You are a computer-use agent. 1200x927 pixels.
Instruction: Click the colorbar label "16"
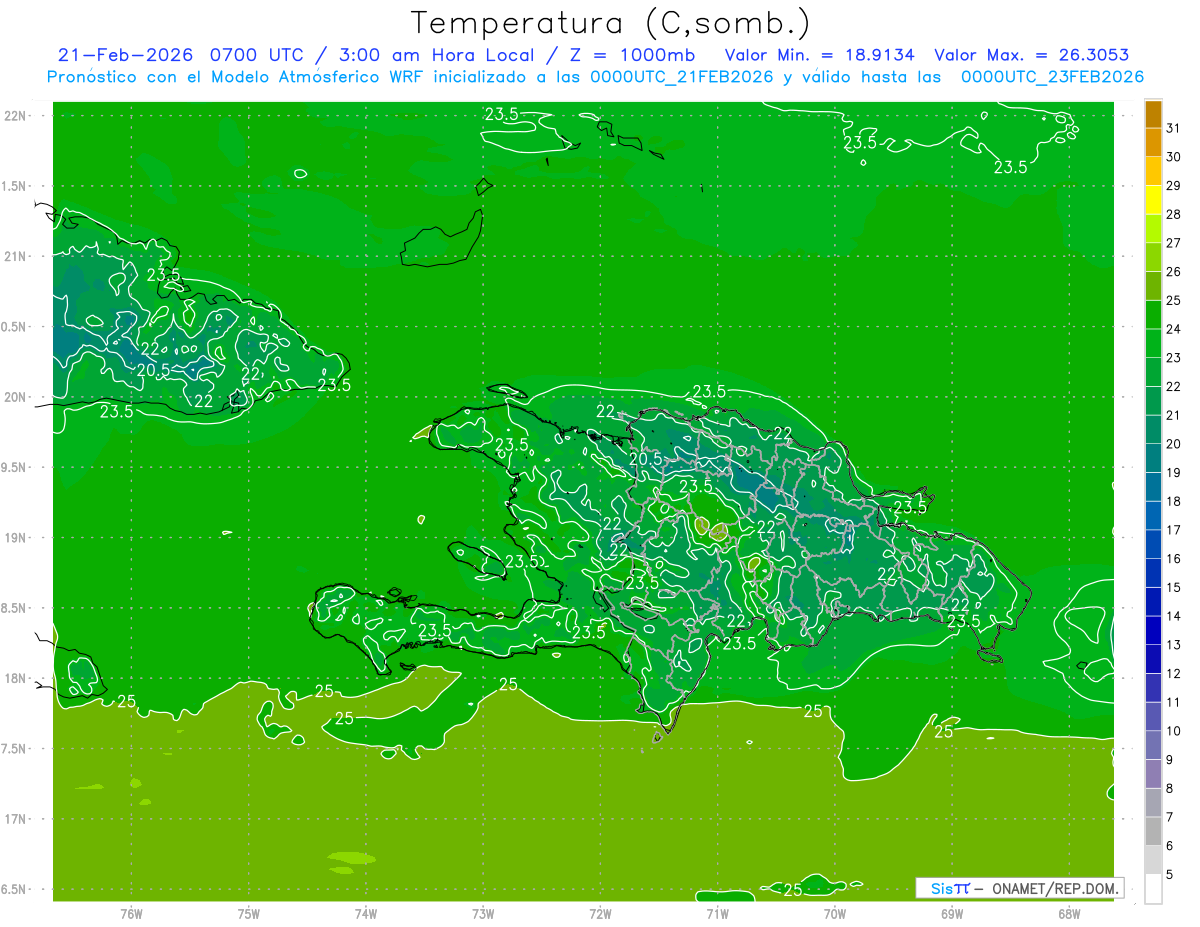(1173, 559)
